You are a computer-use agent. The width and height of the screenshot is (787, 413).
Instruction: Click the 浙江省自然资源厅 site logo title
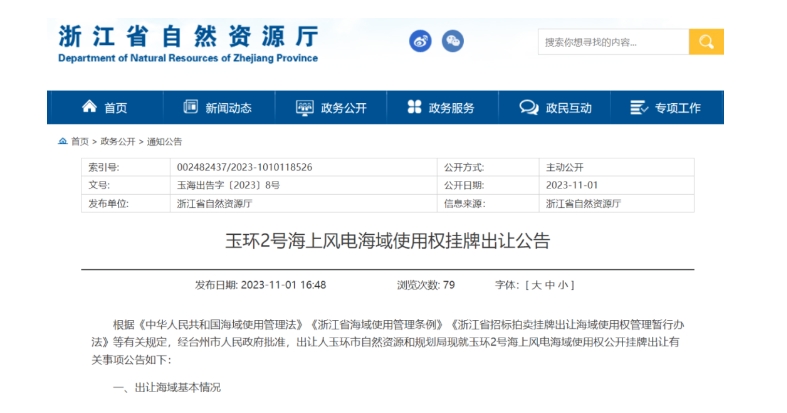click(x=188, y=36)
